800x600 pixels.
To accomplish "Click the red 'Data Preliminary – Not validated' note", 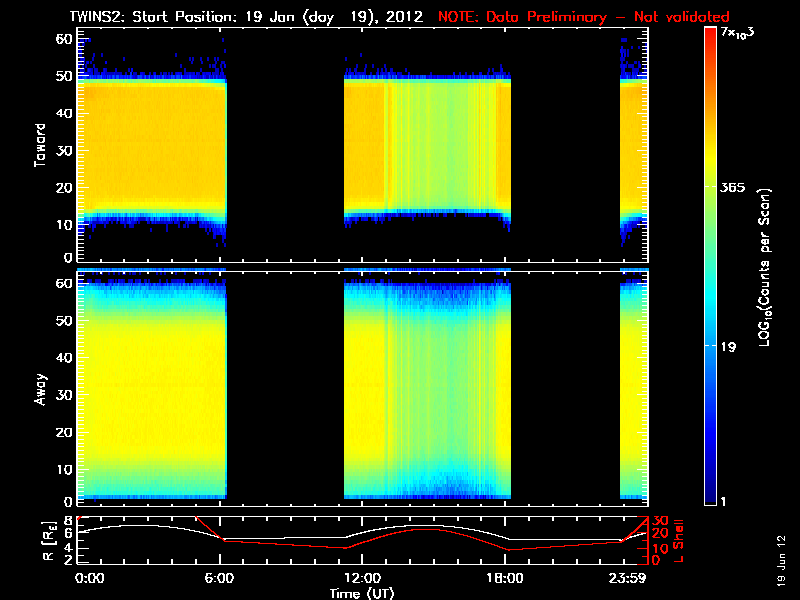I will (x=584, y=17).
